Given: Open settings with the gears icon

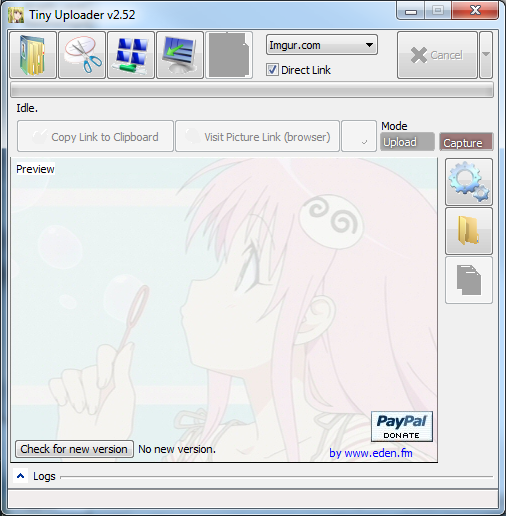Looking at the screenshot, I should (469, 182).
